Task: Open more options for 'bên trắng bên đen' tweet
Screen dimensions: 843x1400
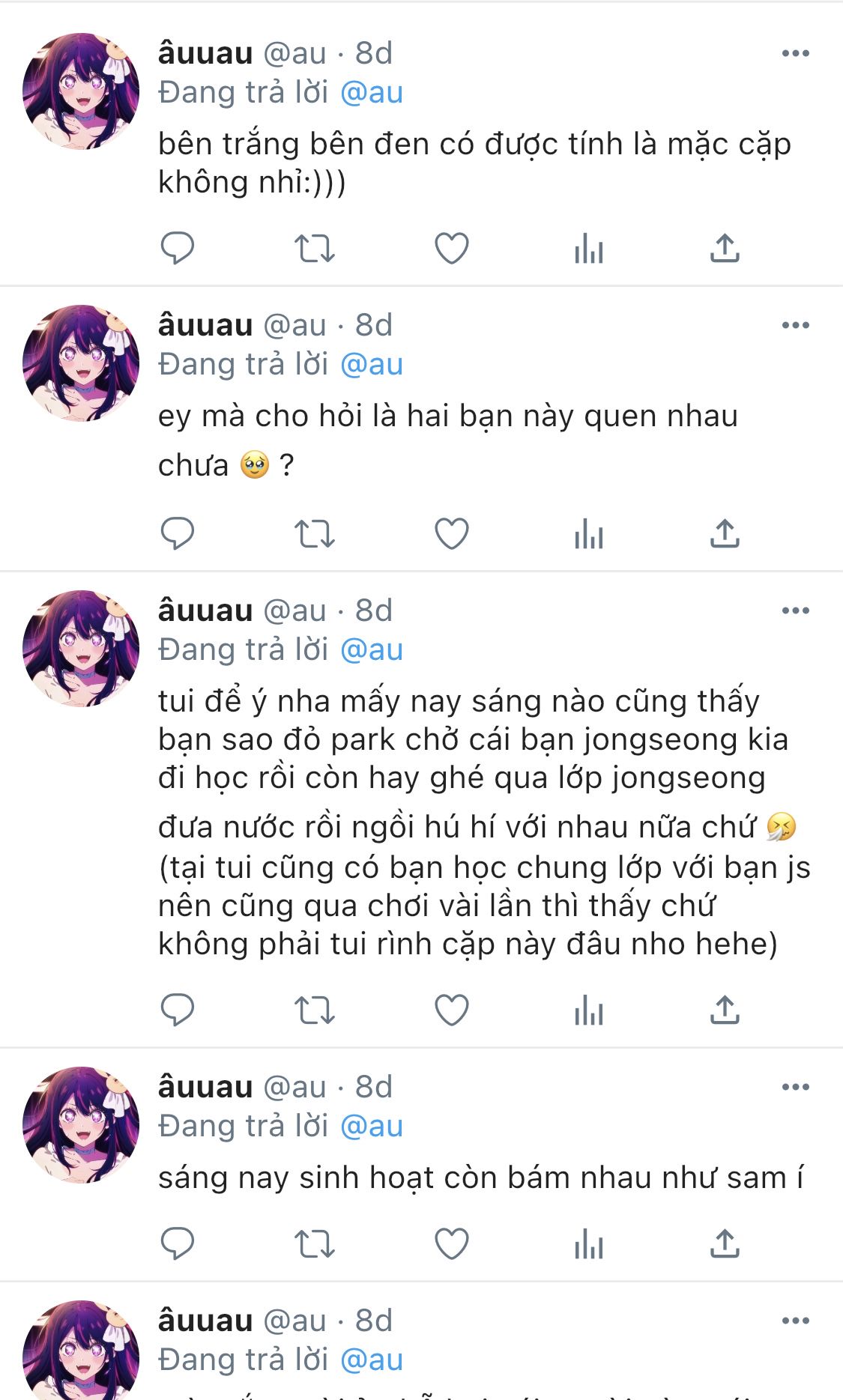Action: (x=795, y=53)
